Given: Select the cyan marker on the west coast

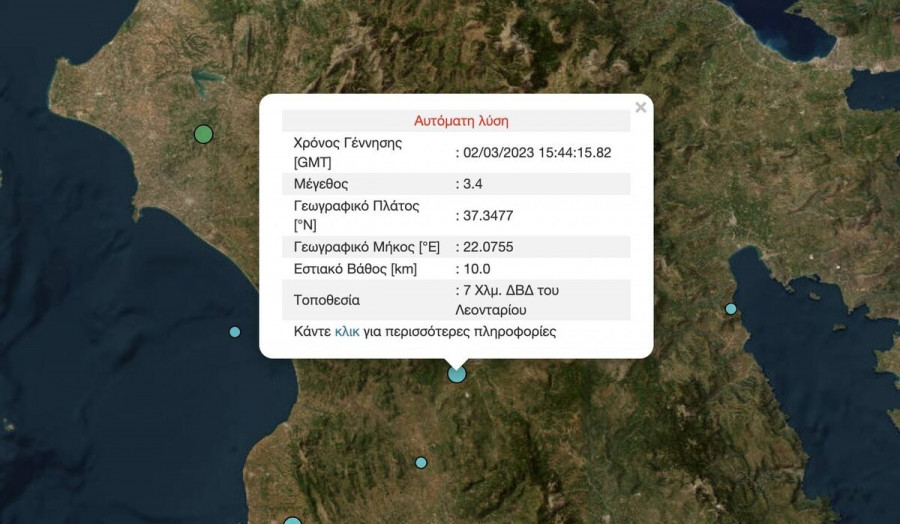Looking at the screenshot, I should (235, 332).
